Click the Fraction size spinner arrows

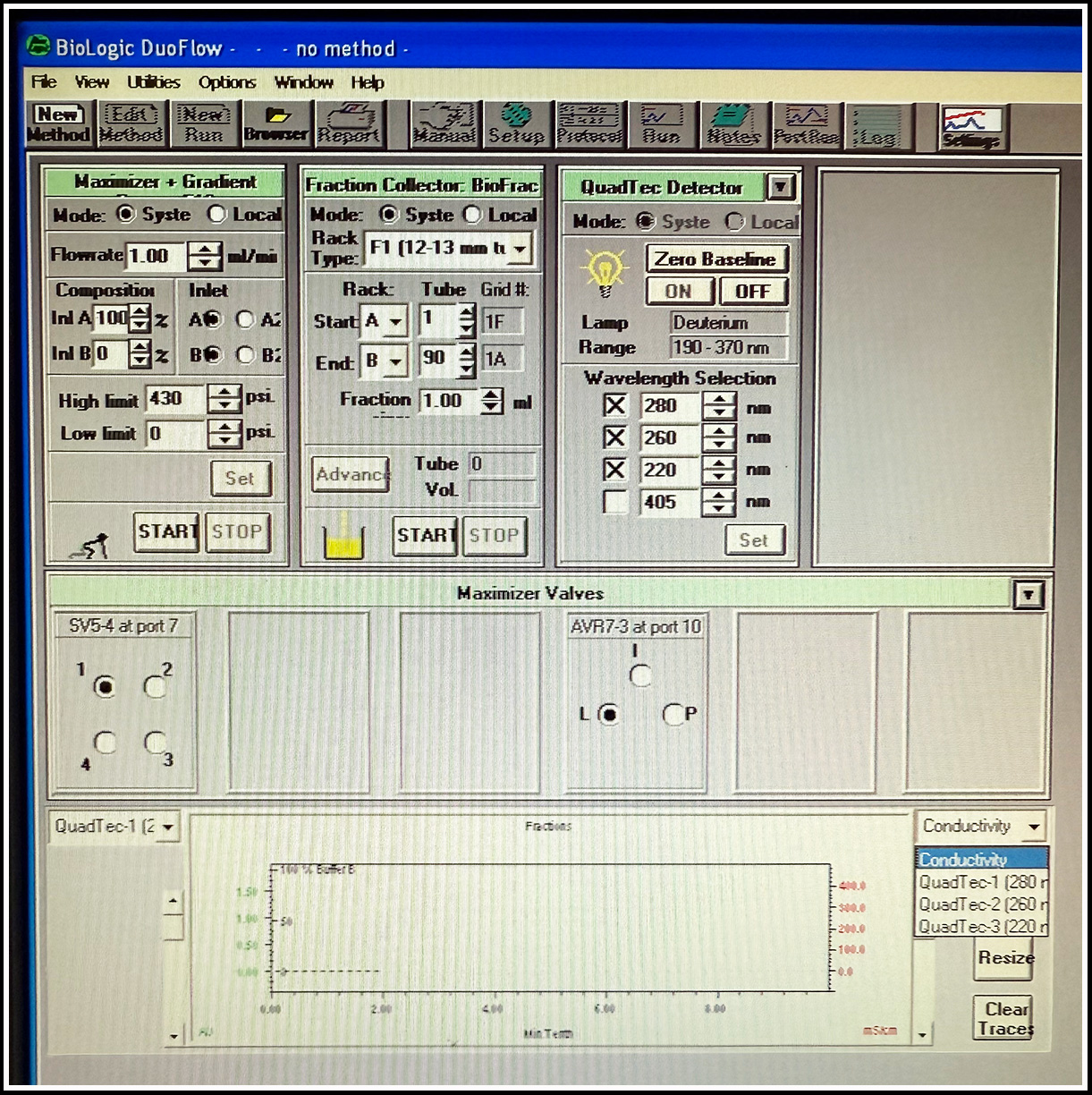[491, 401]
